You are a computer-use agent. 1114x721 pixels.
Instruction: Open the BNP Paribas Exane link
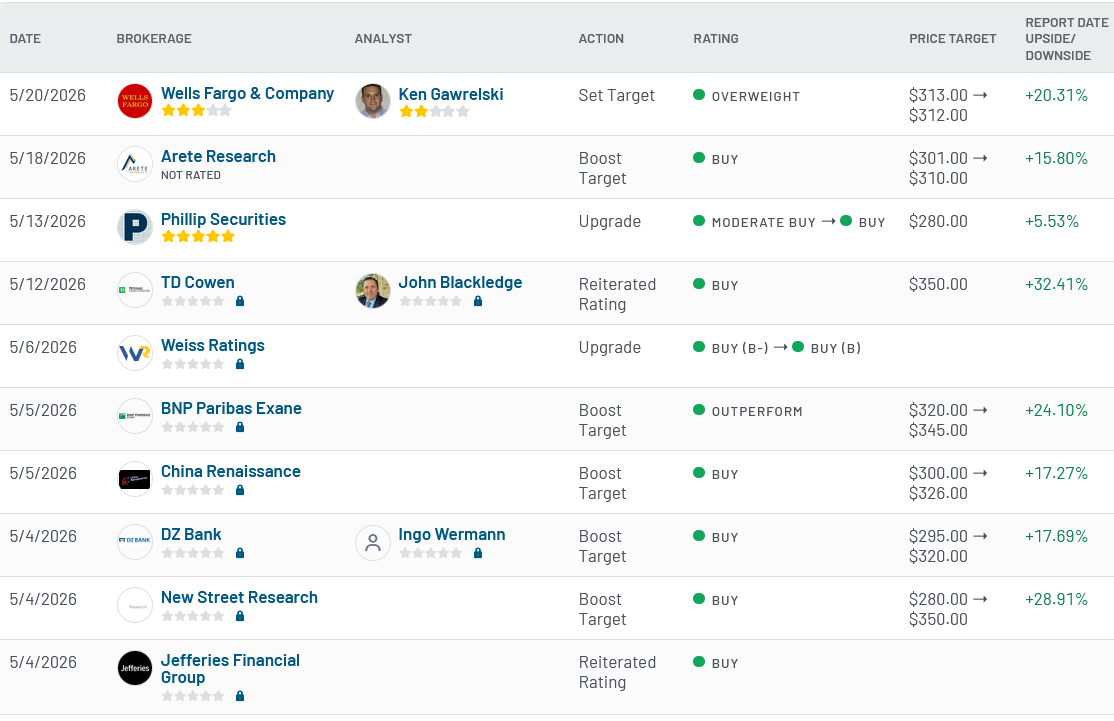(x=231, y=408)
